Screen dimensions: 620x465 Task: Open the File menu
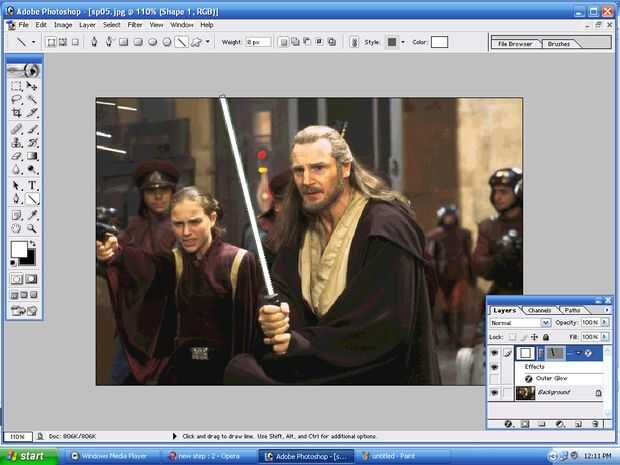[x=23, y=25]
